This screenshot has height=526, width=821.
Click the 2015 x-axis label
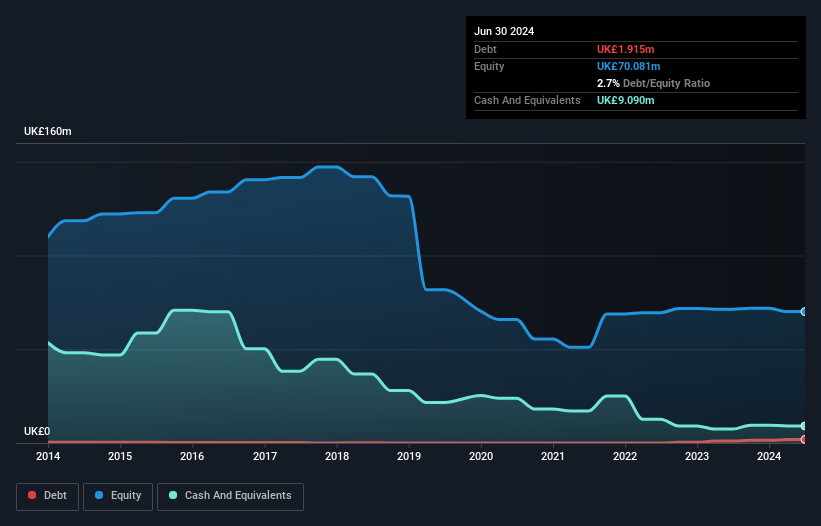[x=120, y=456]
